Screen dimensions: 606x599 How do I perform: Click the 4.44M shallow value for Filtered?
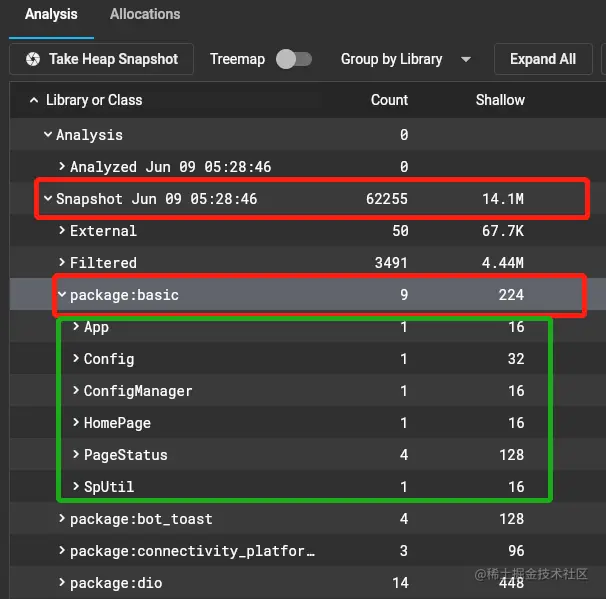[503, 263]
